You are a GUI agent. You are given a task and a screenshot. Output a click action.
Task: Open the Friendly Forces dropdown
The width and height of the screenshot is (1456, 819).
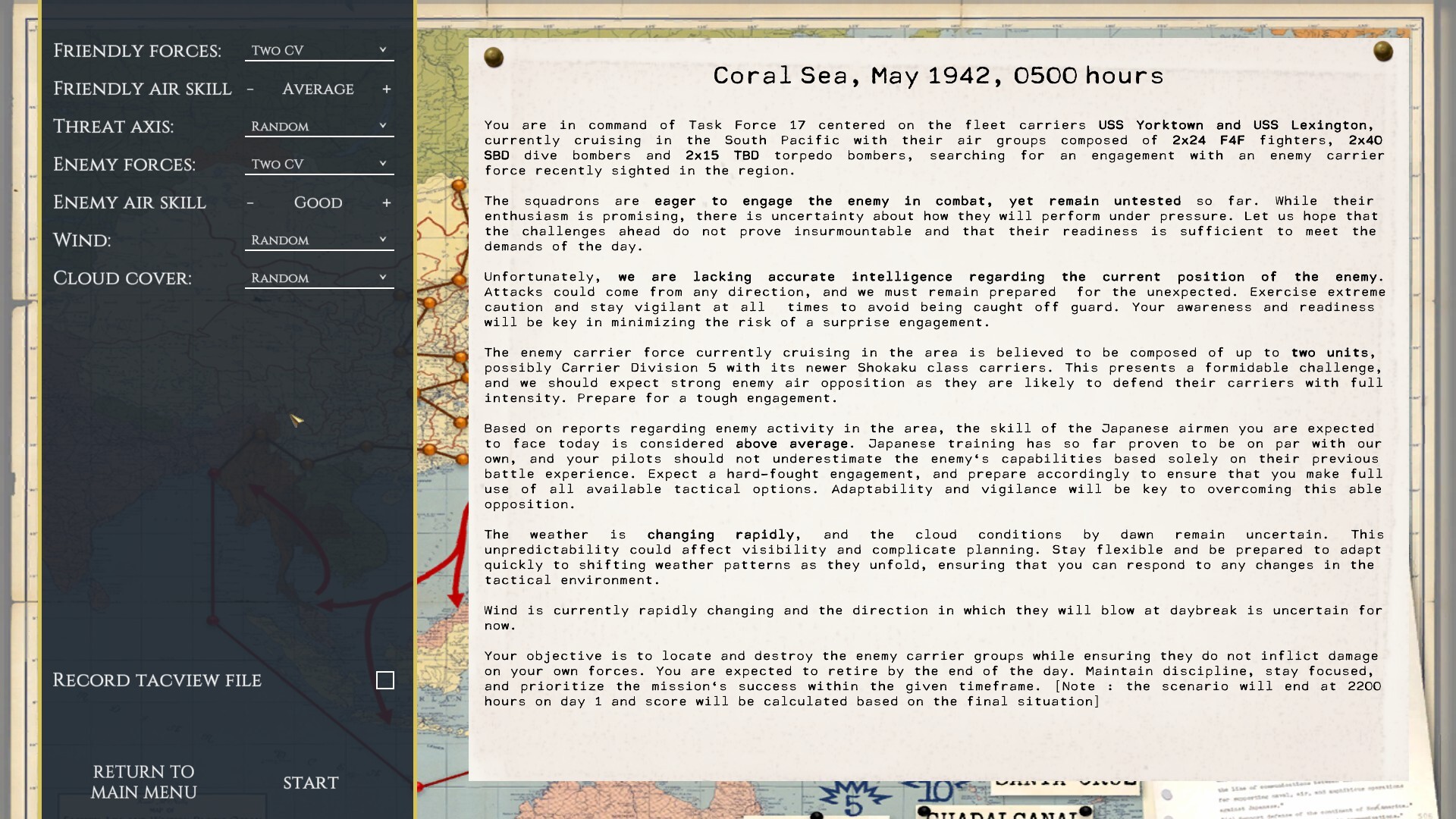coord(319,51)
